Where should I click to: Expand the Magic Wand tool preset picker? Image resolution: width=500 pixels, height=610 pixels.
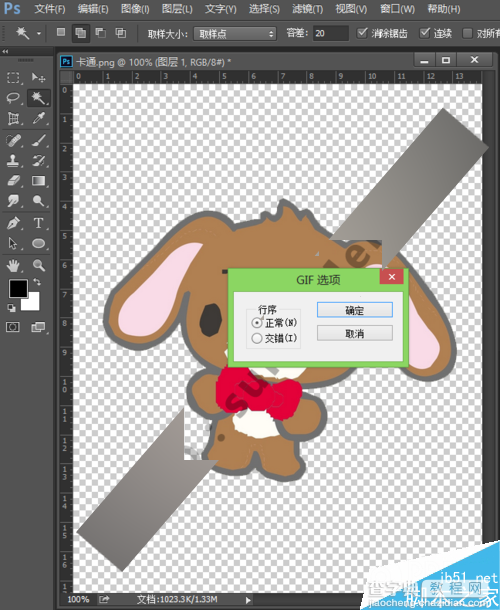point(39,34)
